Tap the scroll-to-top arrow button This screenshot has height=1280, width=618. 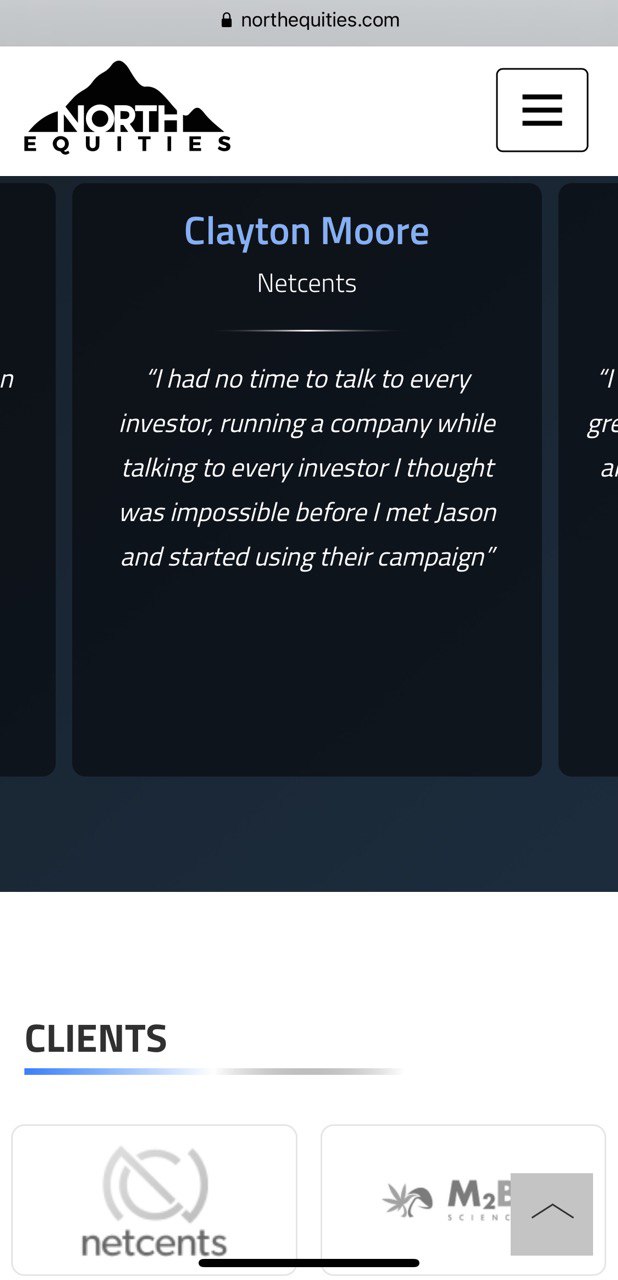551,1213
